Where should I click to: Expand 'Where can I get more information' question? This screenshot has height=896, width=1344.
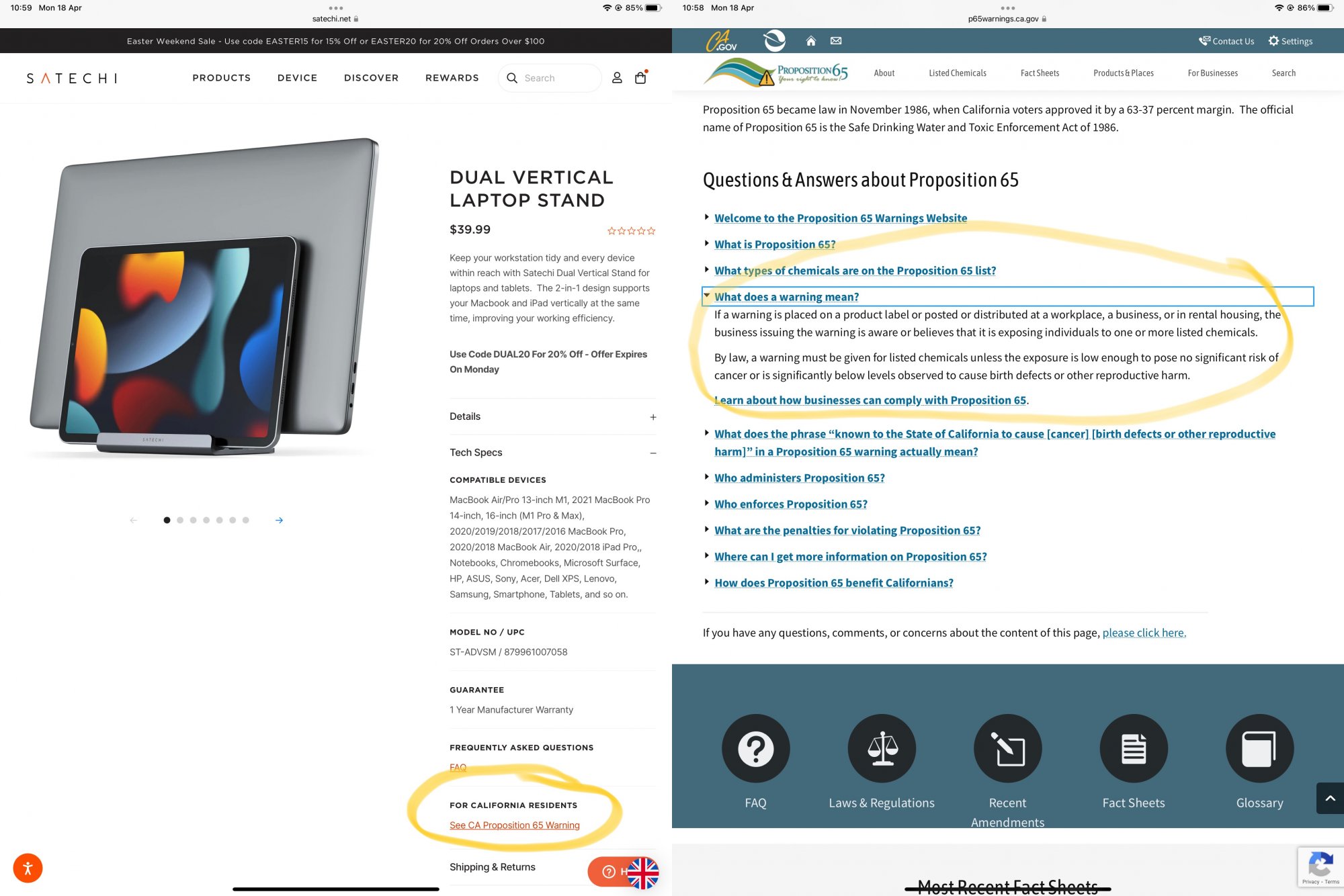pyautogui.click(x=851, y=556)
